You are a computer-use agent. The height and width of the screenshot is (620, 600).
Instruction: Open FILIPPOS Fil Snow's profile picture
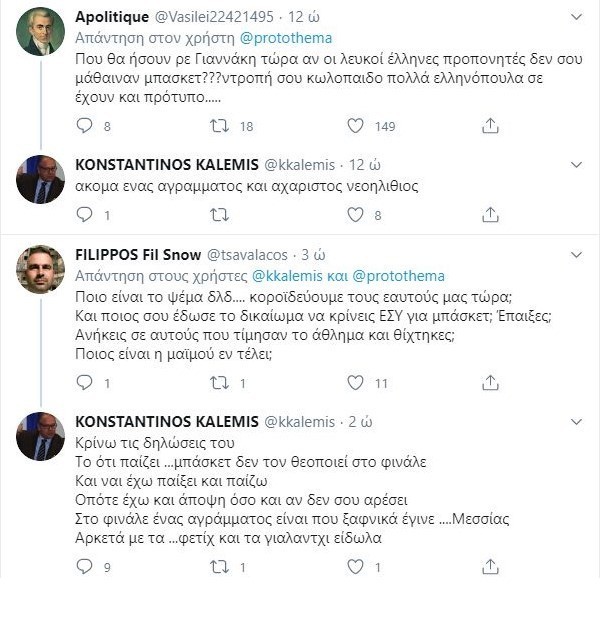[x=41, y=269]
